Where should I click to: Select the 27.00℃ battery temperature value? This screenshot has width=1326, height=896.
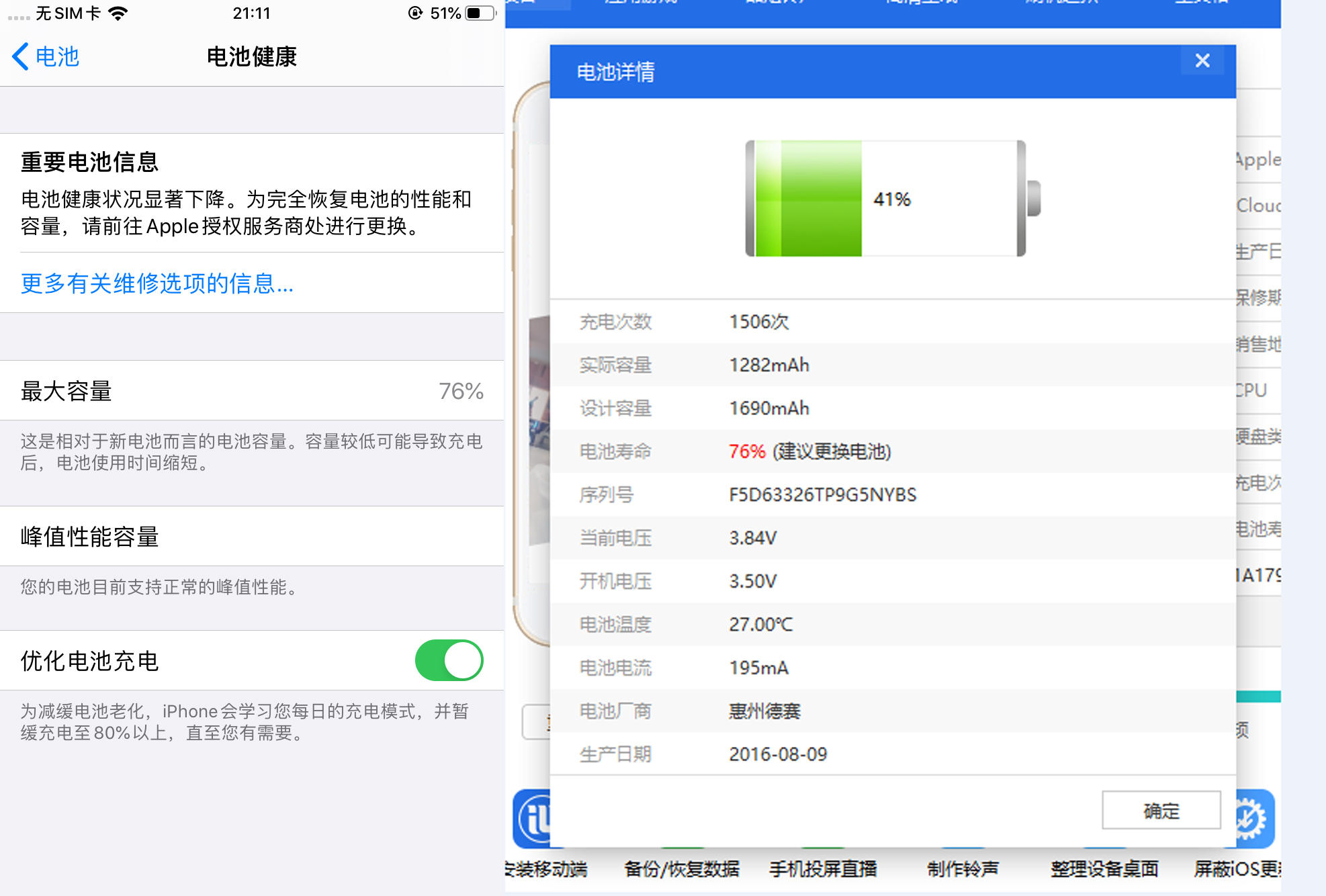click(x=761, y=625)
